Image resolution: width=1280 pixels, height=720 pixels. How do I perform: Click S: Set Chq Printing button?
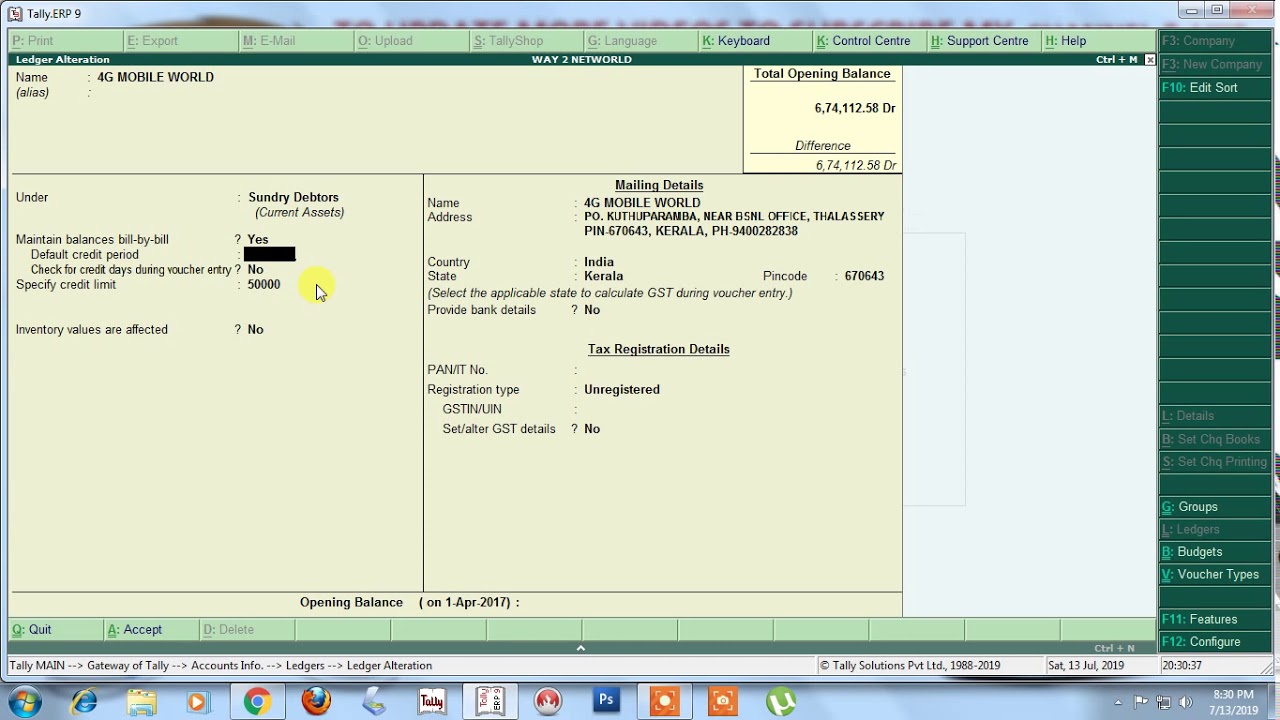(x=1213, y=462)
